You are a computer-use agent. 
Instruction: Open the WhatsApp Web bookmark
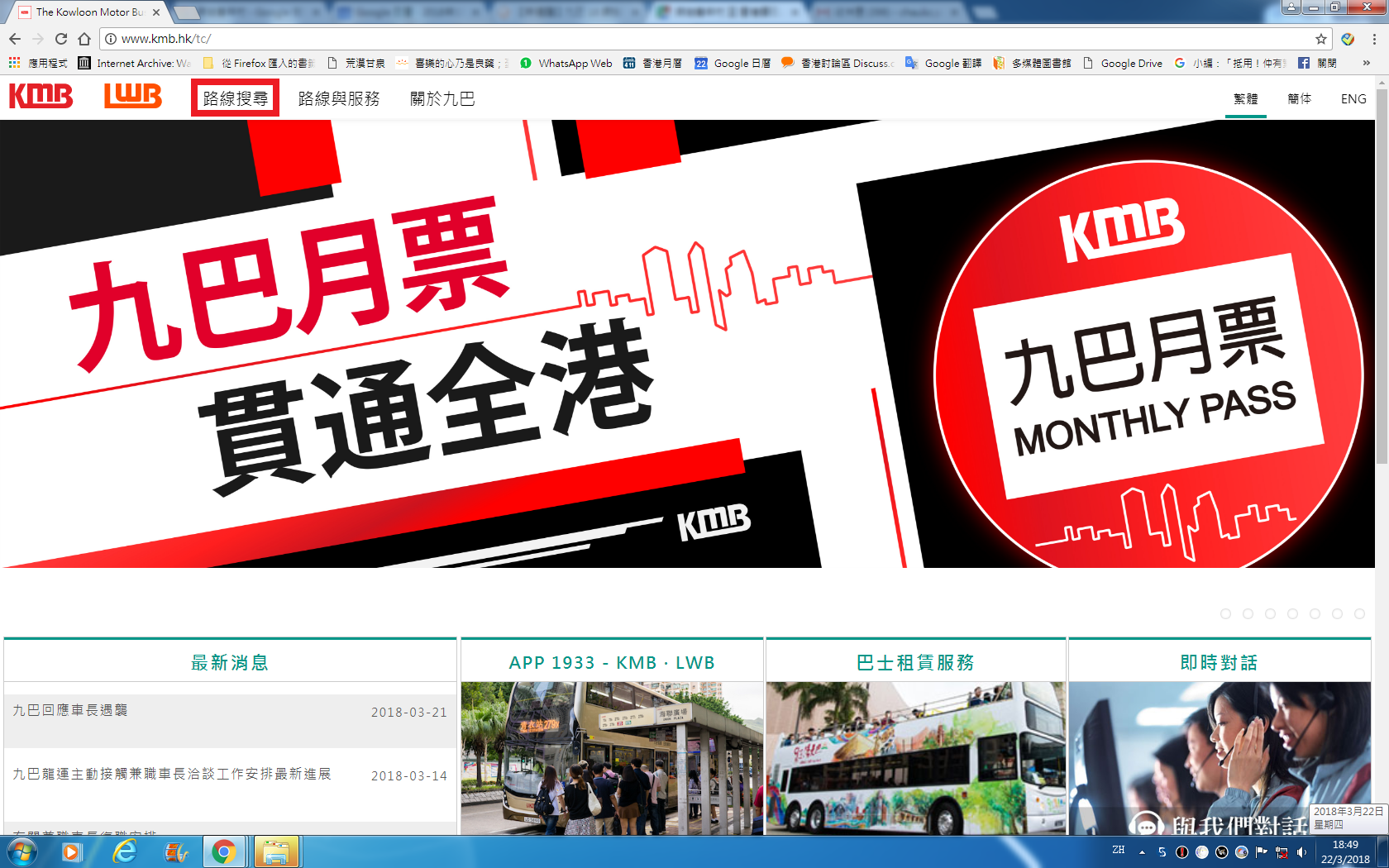click(x=566, y=63)
